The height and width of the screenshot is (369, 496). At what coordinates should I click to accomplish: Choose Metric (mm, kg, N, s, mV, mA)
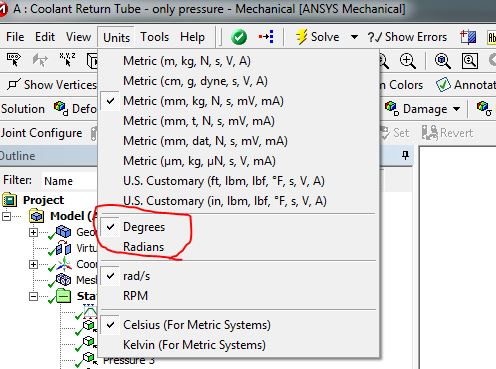pyautogui.click(x=238, y=101)
